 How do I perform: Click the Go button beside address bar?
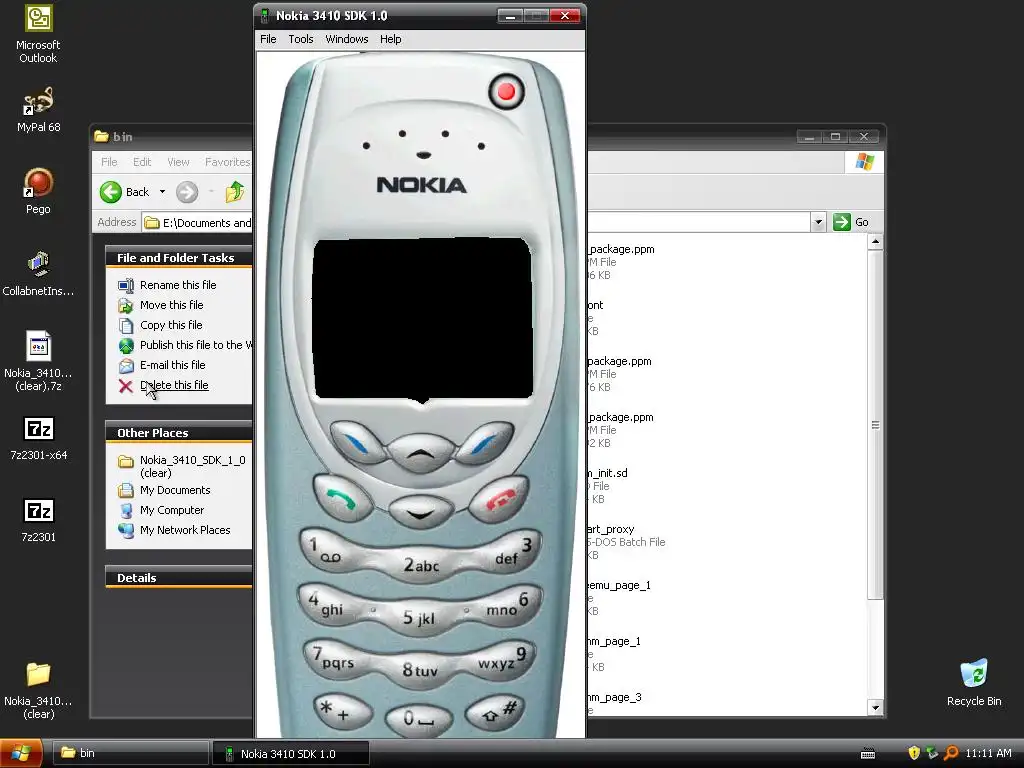tap(852, 222)
